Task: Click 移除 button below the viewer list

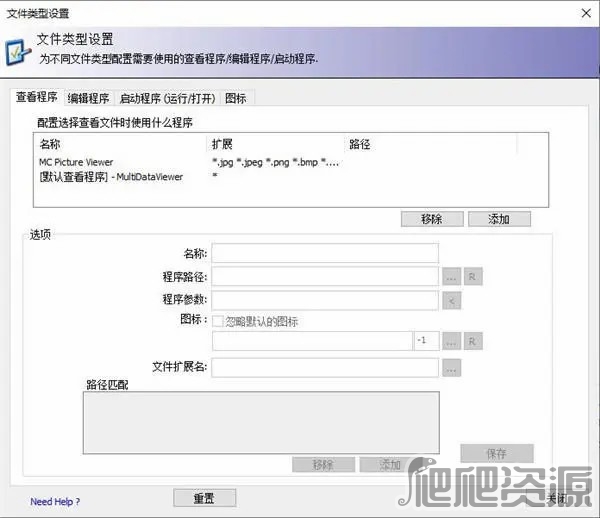Action: 432,219
